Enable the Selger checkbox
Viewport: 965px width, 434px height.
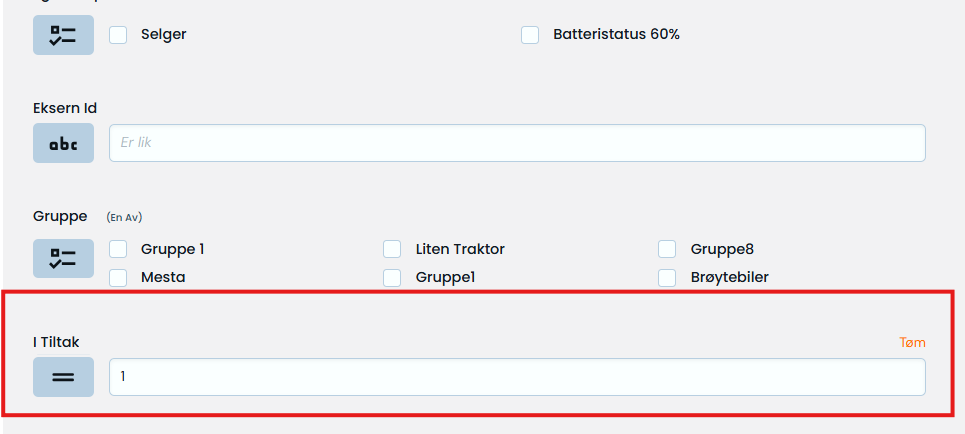point(118,35)
